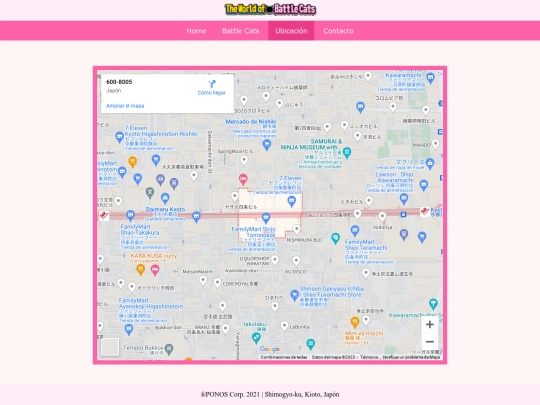Select the AU DISCO gray pin
540x405 pixels.
point(296,261)
